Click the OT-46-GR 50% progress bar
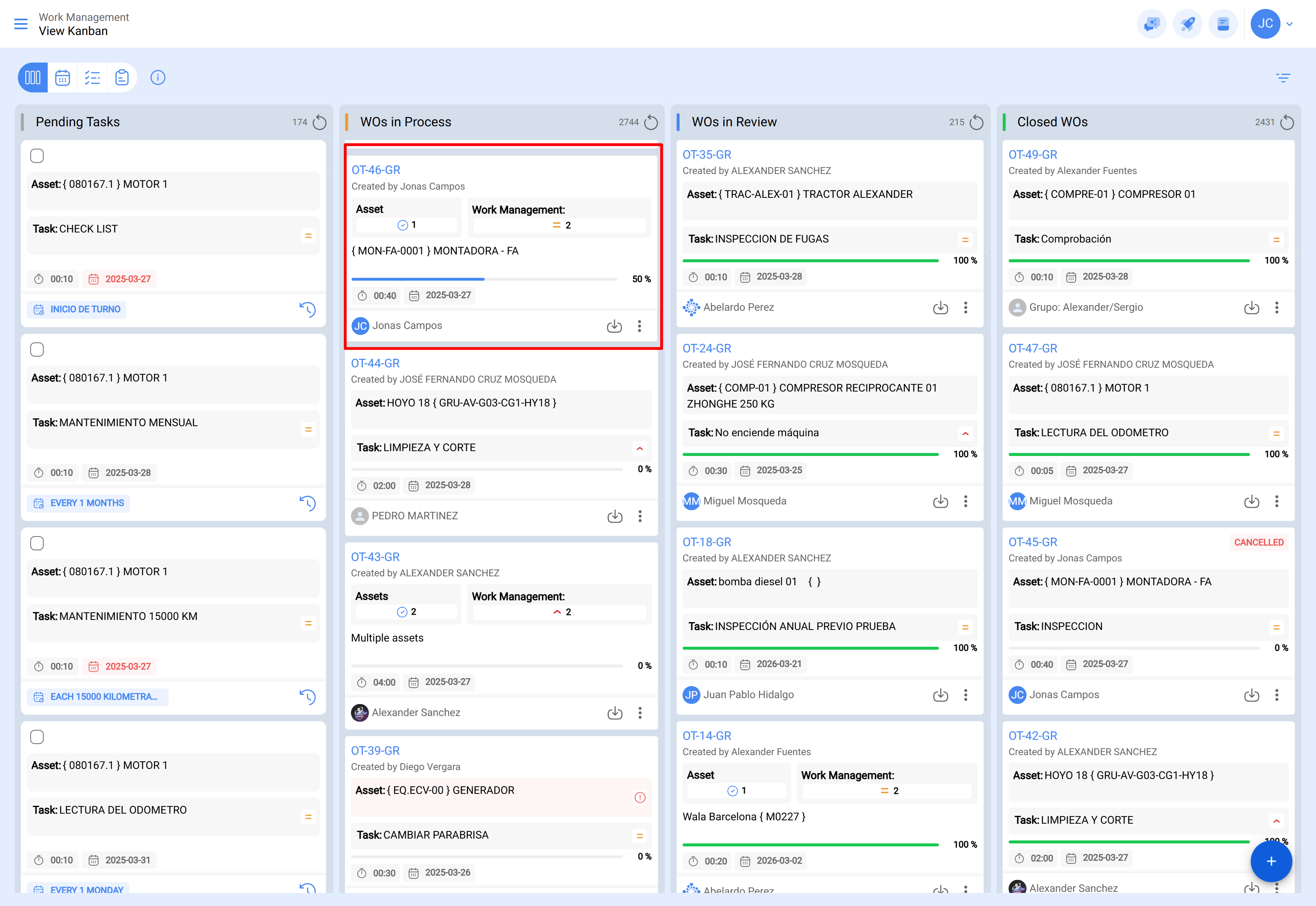Image resolution: width=1316 pixels, height=906 pixels. 484,279
